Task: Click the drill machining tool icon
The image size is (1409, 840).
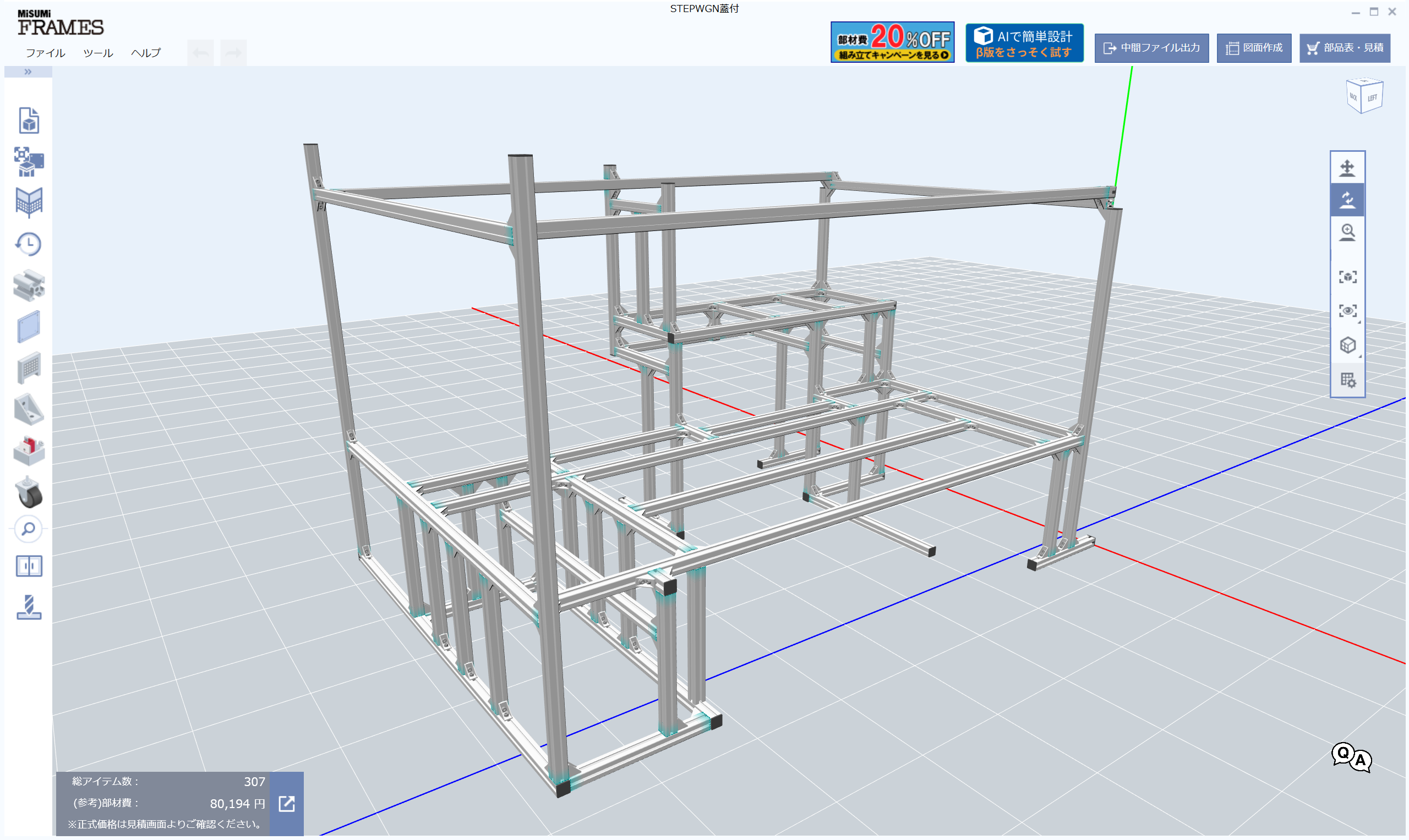Action: [28, 607]
